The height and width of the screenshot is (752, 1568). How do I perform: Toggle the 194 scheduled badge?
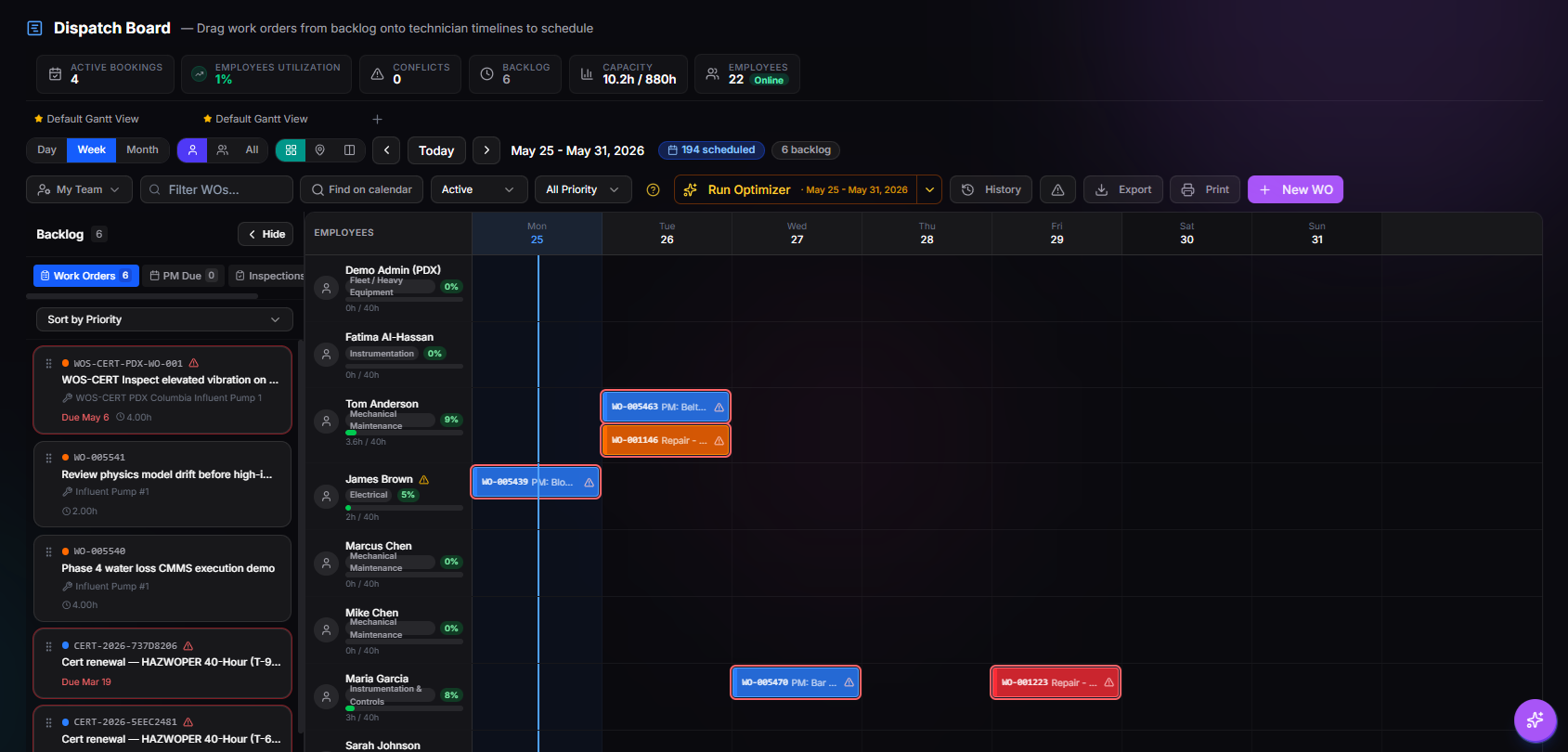(711, 149)
